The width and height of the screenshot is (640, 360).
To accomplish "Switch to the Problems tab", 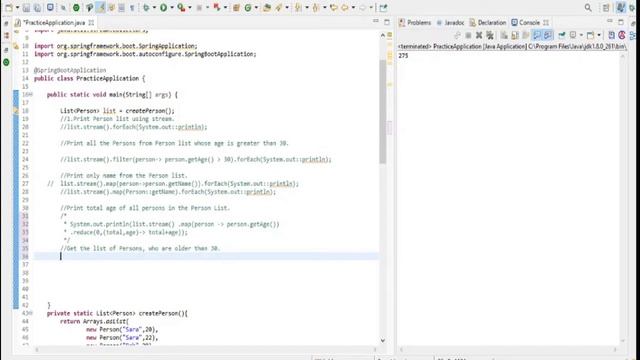I will click(x=415, y=22).
